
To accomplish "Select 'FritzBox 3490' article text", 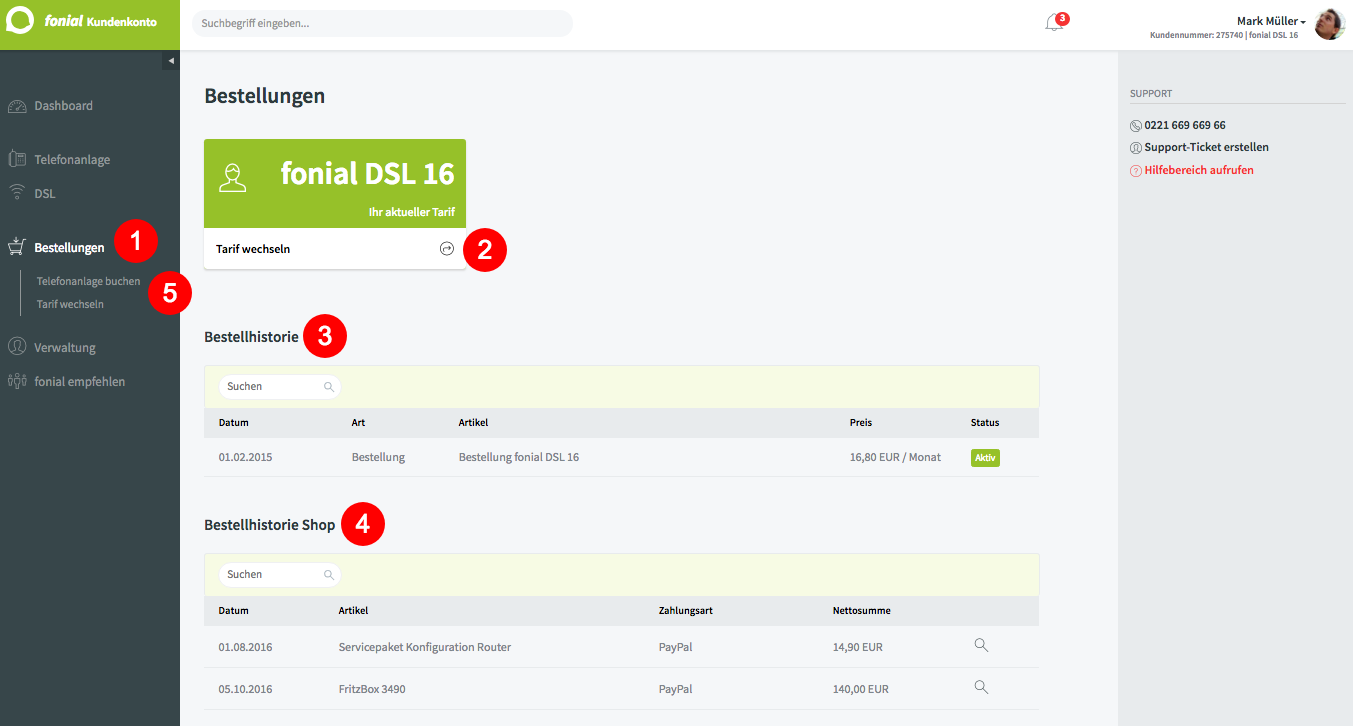I will tap(372, 689).
